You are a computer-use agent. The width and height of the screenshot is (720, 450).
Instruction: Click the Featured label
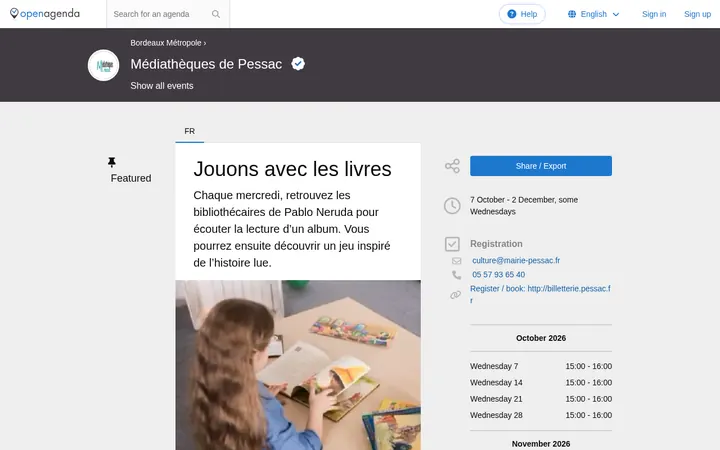coord(131,178)
